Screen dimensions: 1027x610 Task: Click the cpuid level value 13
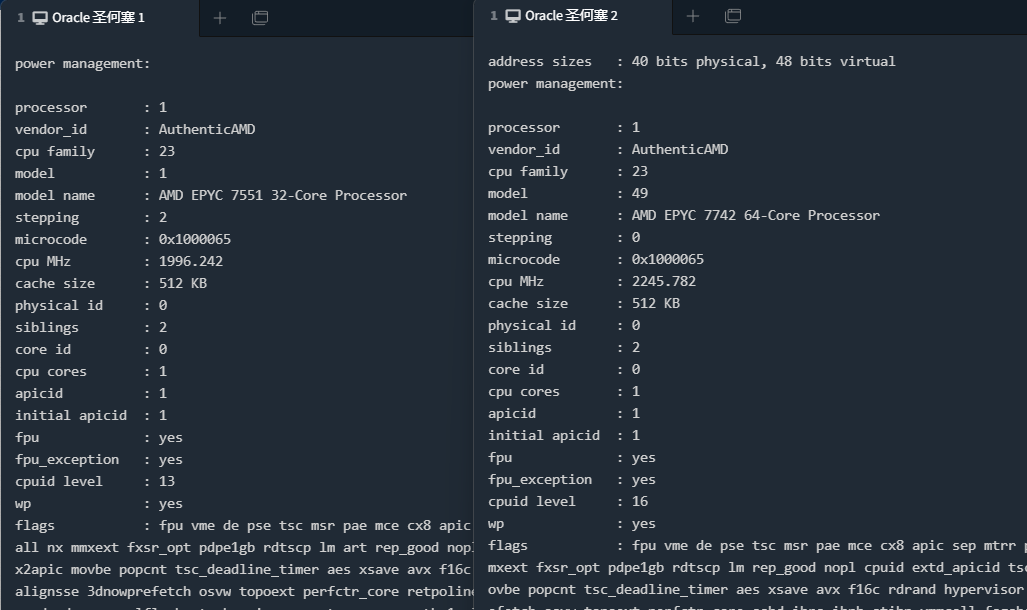166,481
